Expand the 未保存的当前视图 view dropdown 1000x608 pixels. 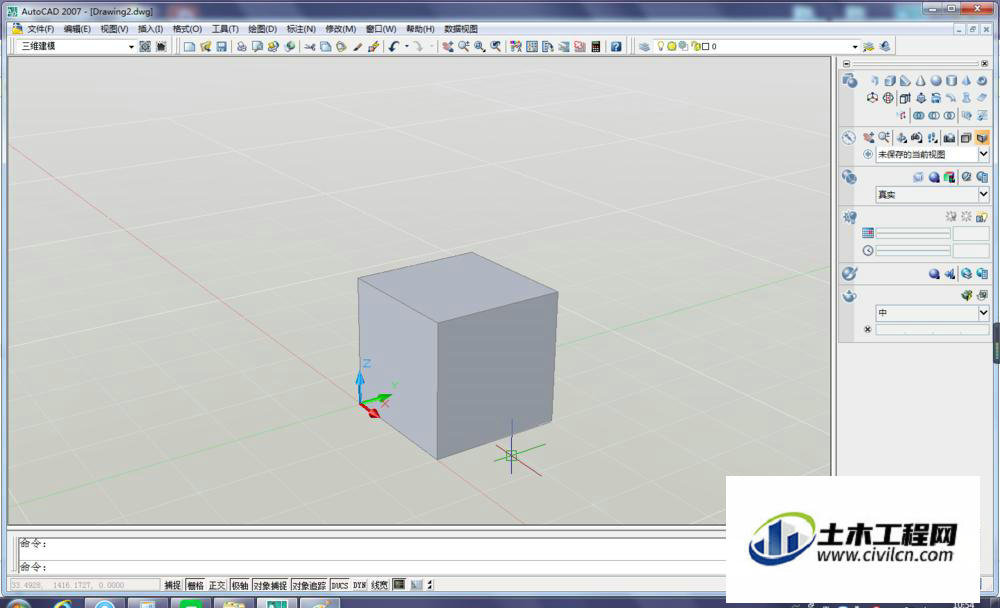click(x=983, y=154)
